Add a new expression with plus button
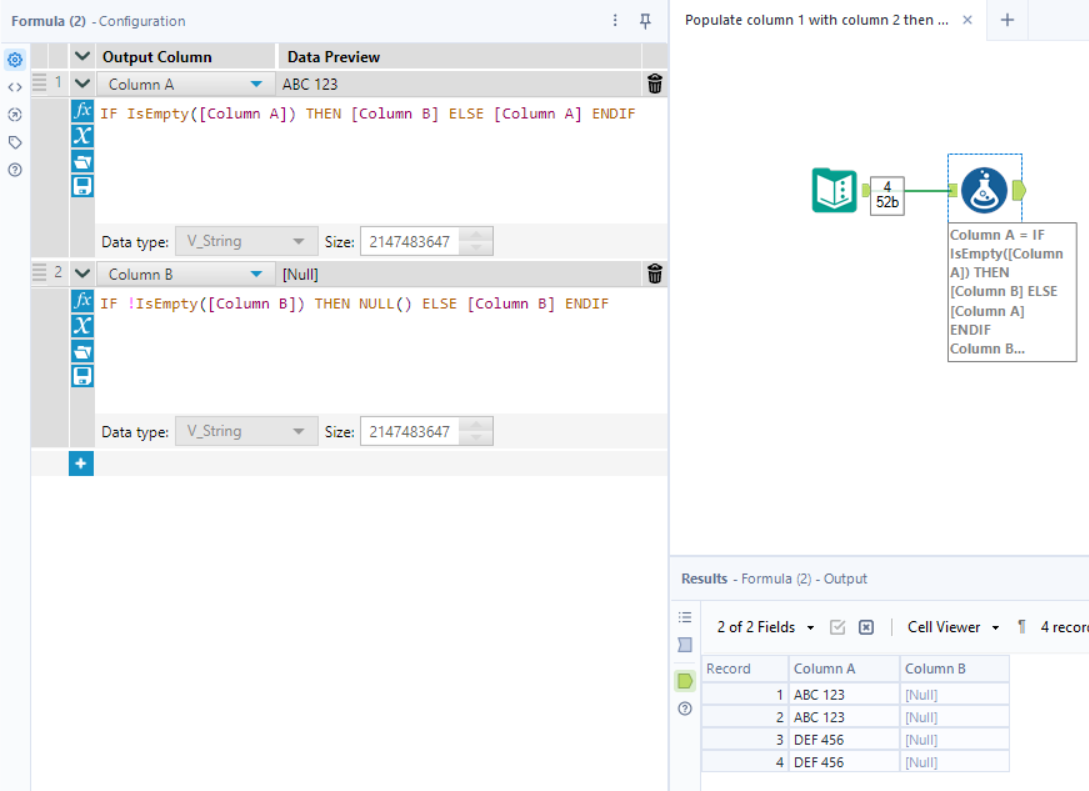The height and width of the screenshot is (791, 1089). tap(81, 464)
